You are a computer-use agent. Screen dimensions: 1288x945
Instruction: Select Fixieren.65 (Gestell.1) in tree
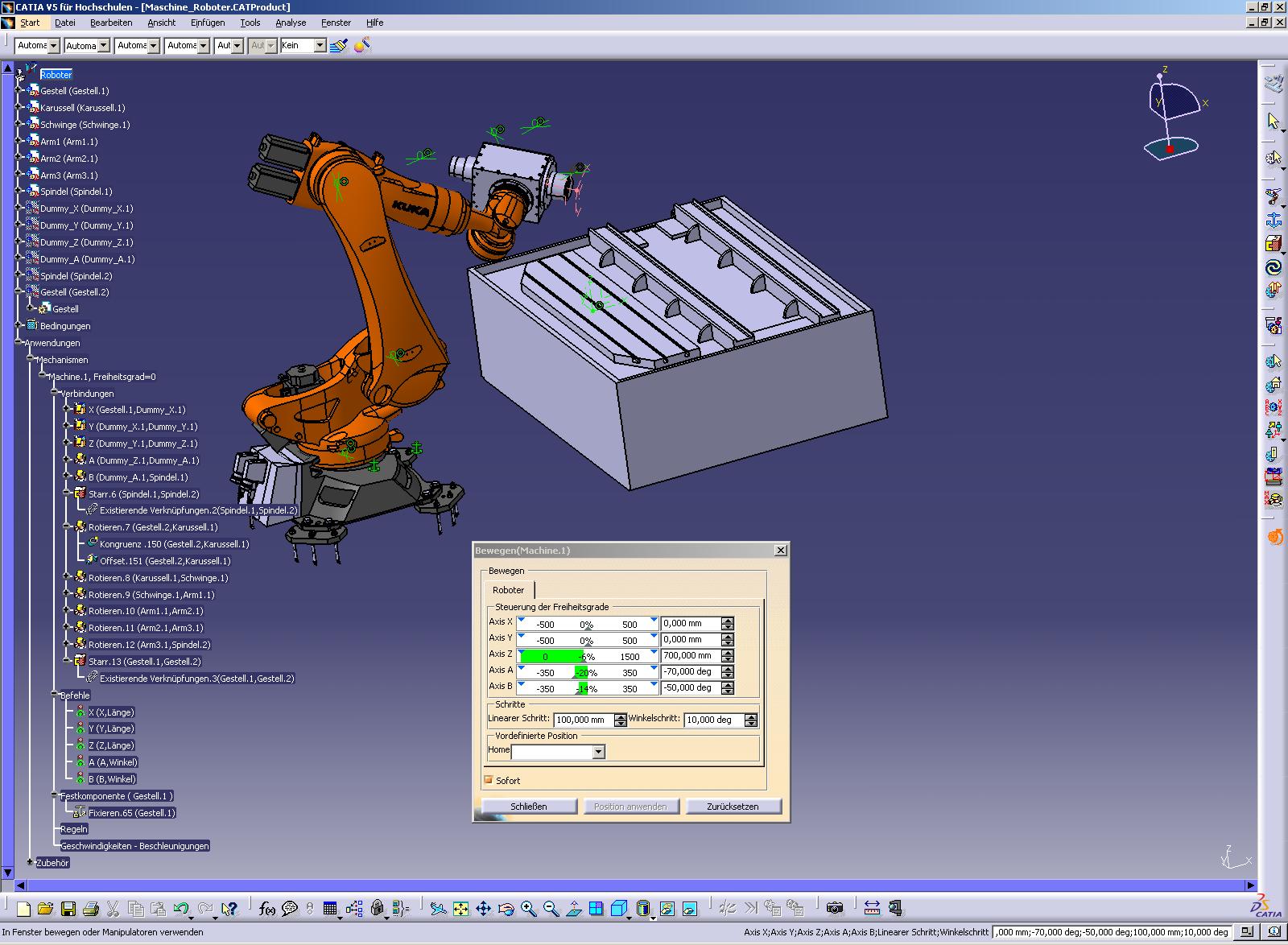coord(132,812)
